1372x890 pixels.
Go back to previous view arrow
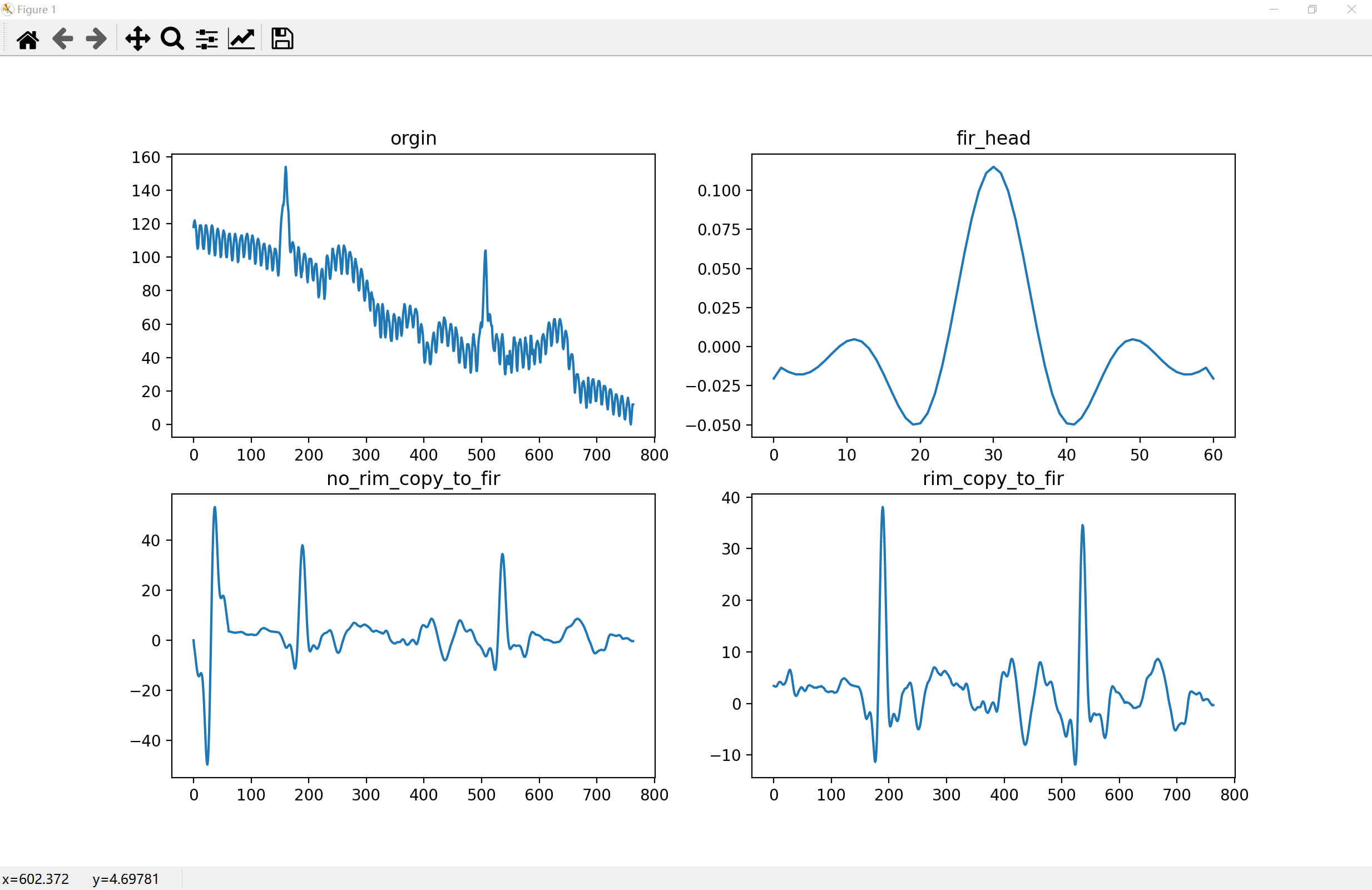[x=62, y=39]
